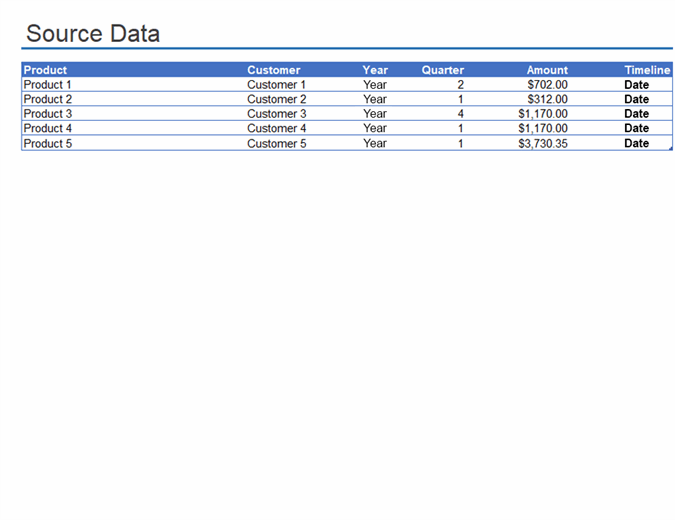
Task: Click the Customer 3 cell
Action: [276, 114]
